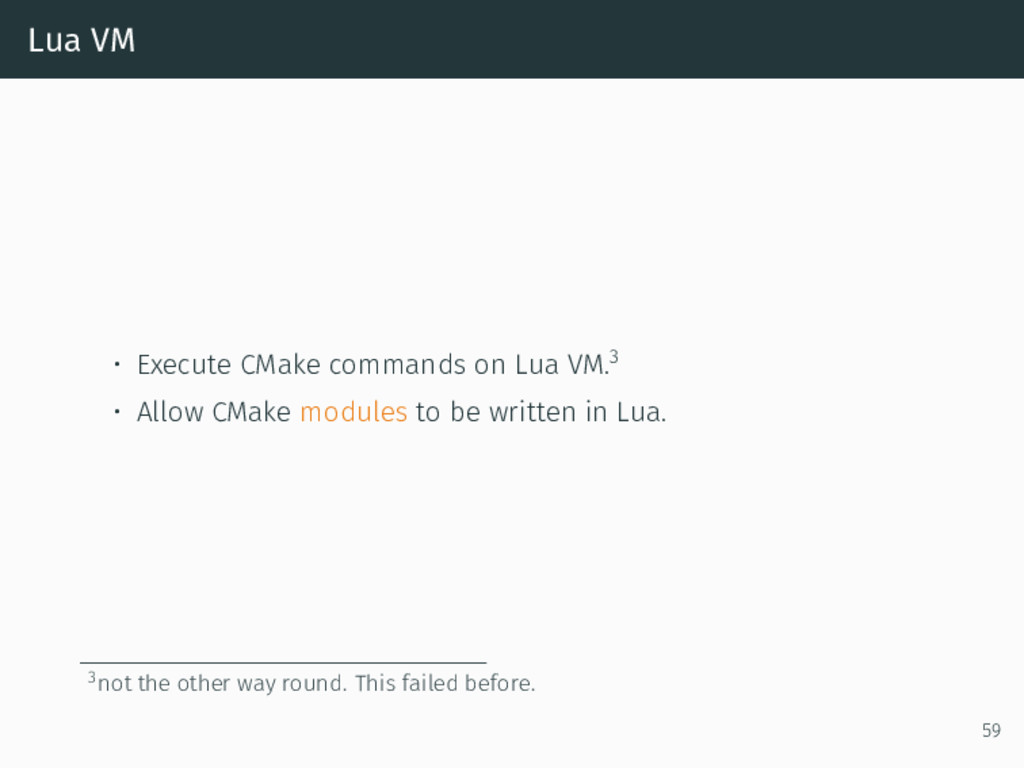This screenshot has height=768, width=1024.
Task: Click the words 'to be' in second bullet
Action: coord(448,412)
